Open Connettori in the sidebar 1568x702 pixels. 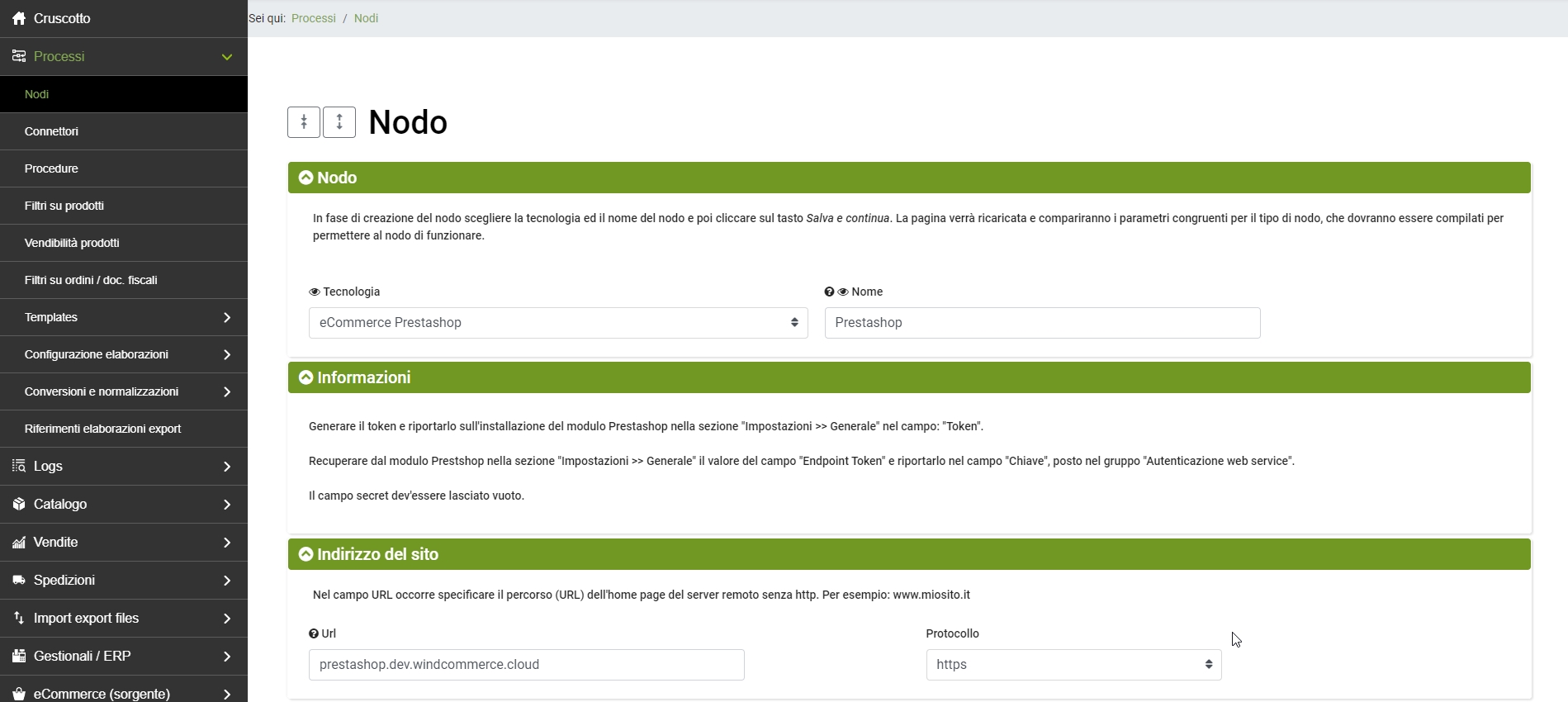coord(51,131)
